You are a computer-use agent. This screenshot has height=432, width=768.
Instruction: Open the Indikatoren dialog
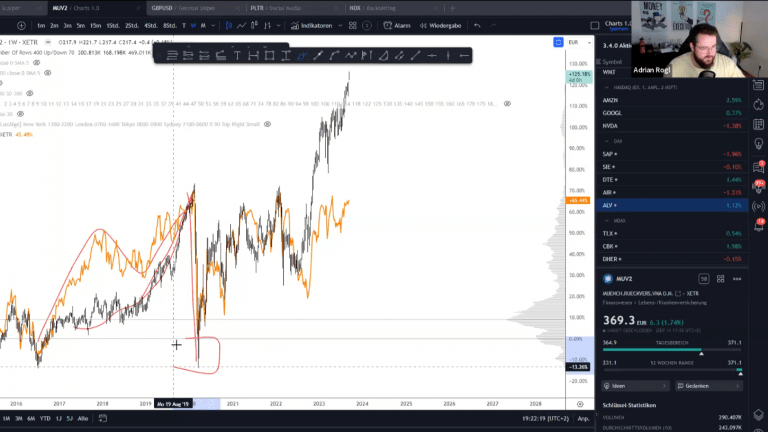pyautogui.click(x=312, y=25)
